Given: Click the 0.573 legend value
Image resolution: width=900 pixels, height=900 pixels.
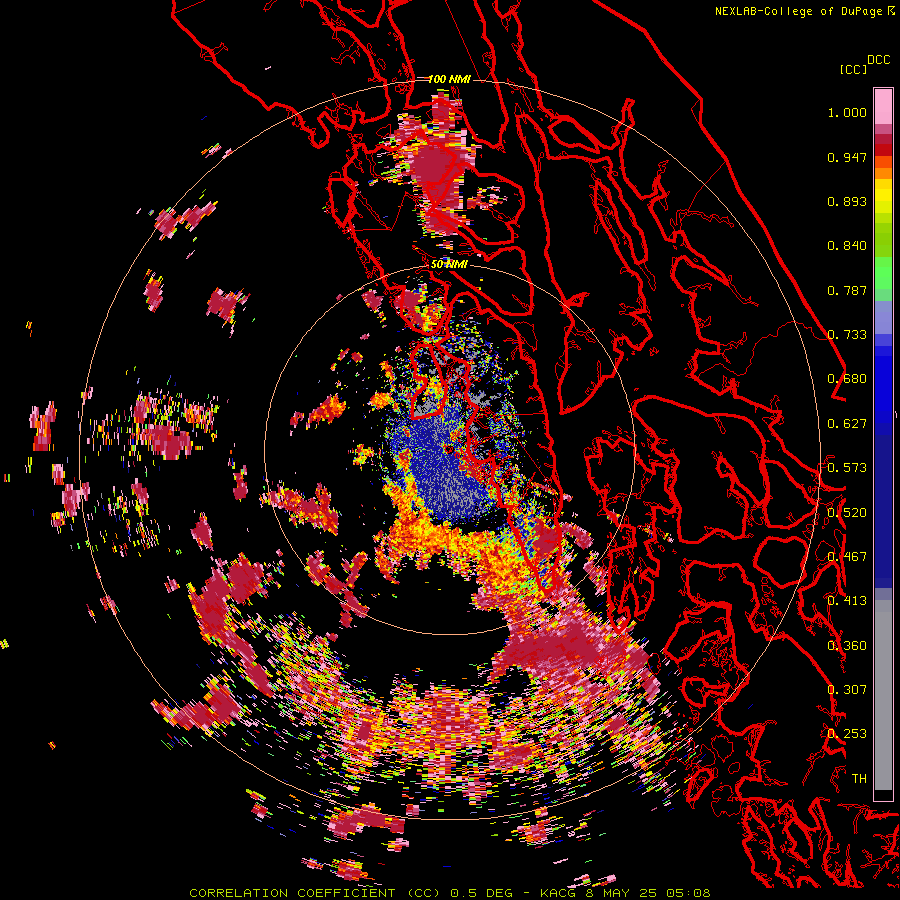Looking at the screenshot, I should pyautogui.click(x=847, y=468).
